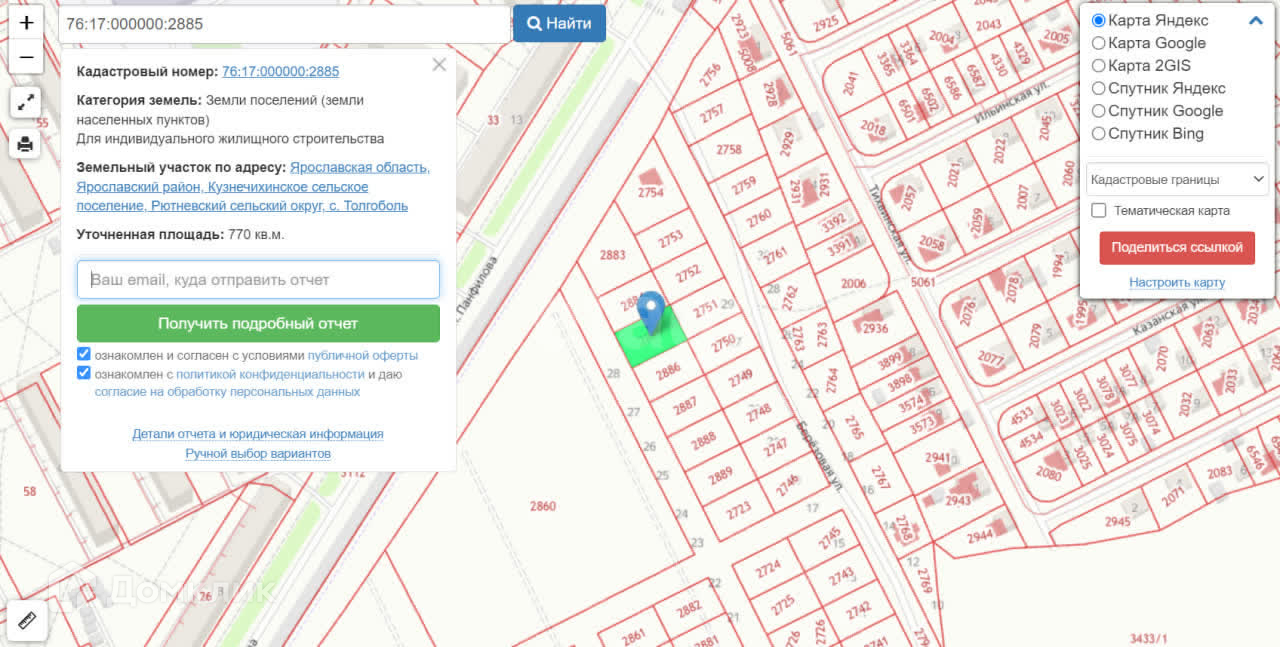Select Спутник Bing radio option

coord(1098,134)
